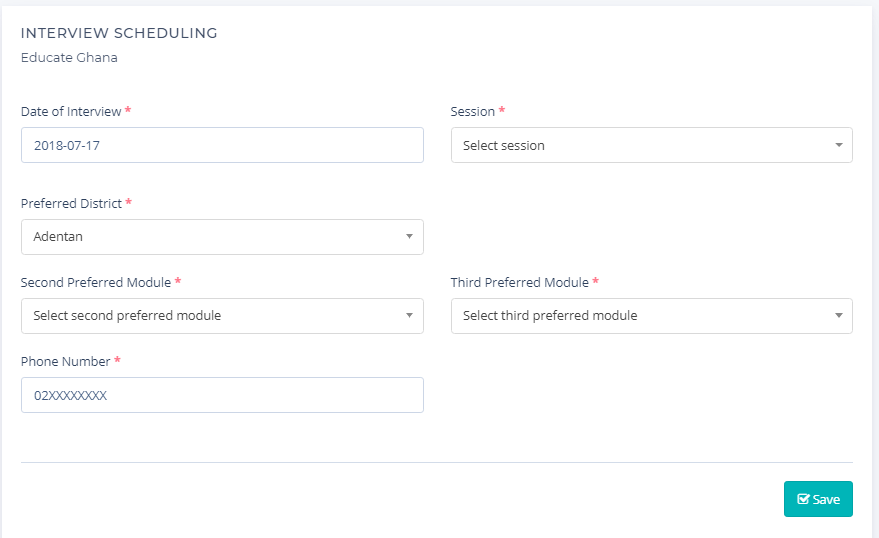The image size is (879, 538).
Task: Click the Third Preferred Module label
Action: (x=519, y=283)
